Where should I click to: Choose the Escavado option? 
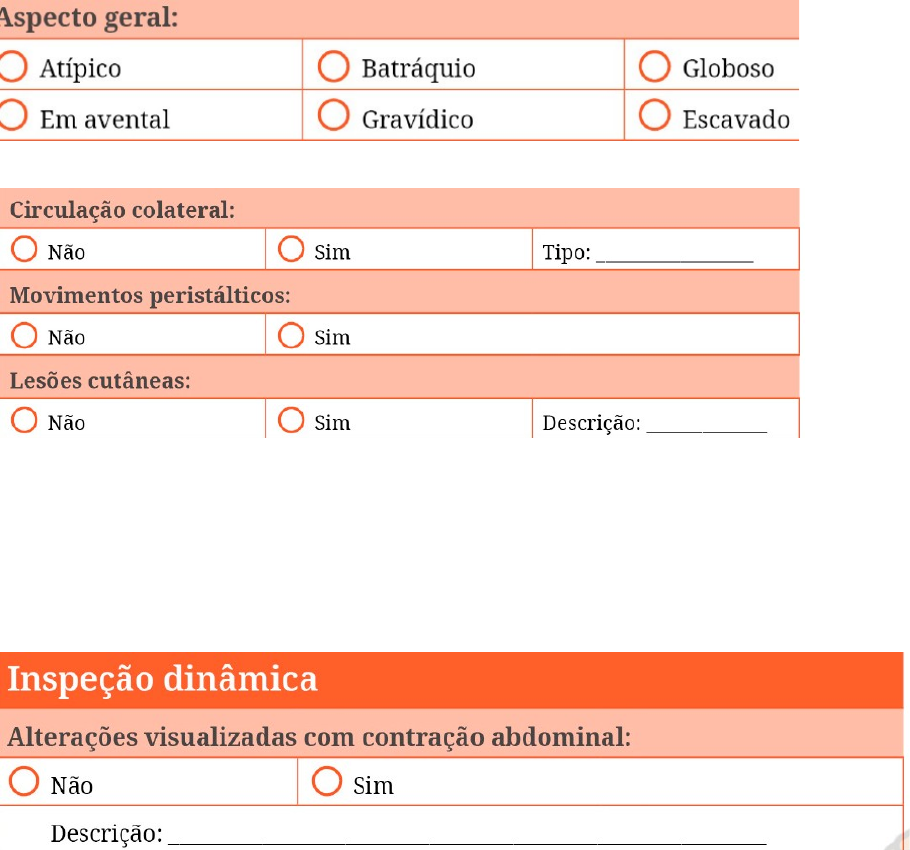coord(655,115)
